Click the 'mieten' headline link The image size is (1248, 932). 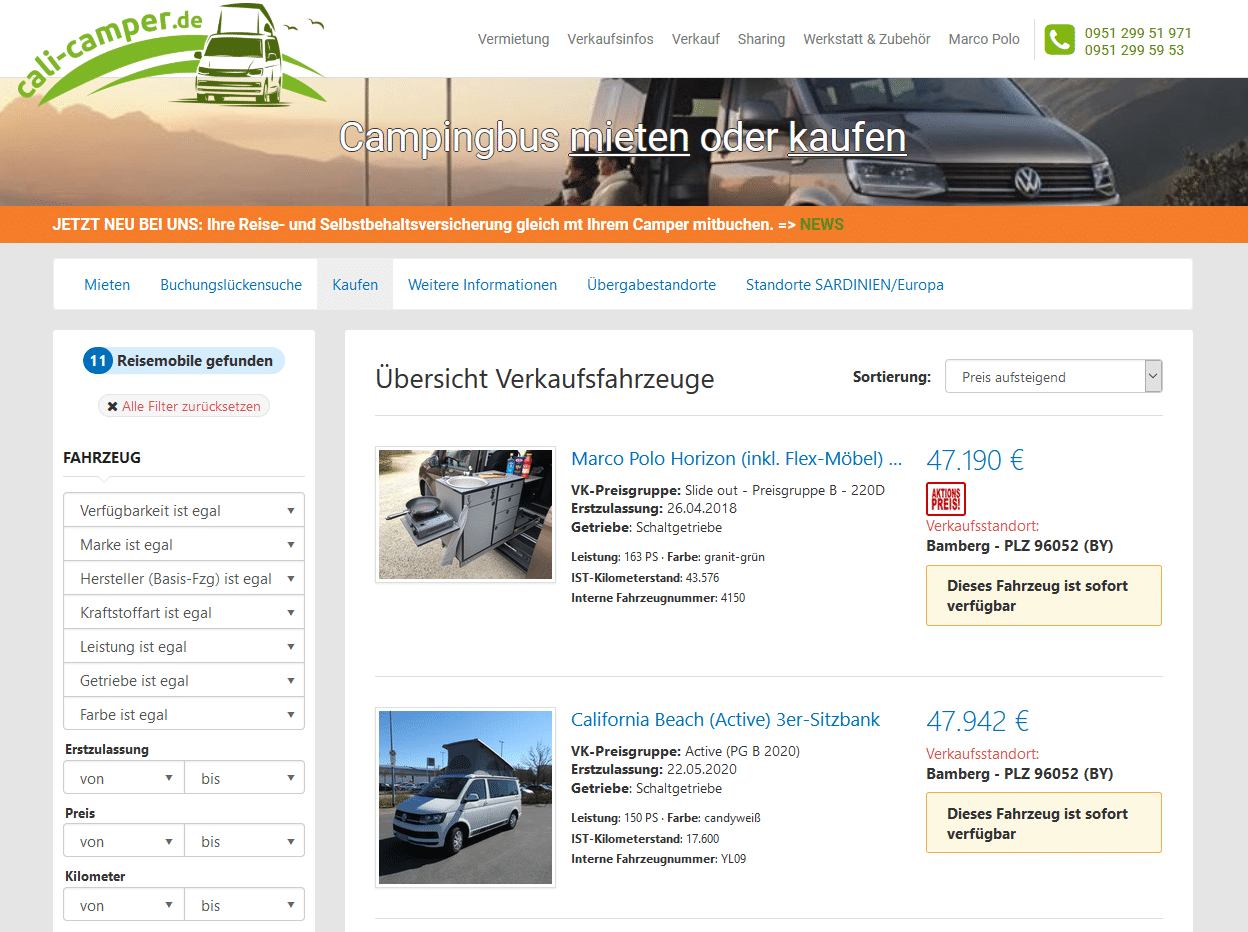tap(629, 137)
